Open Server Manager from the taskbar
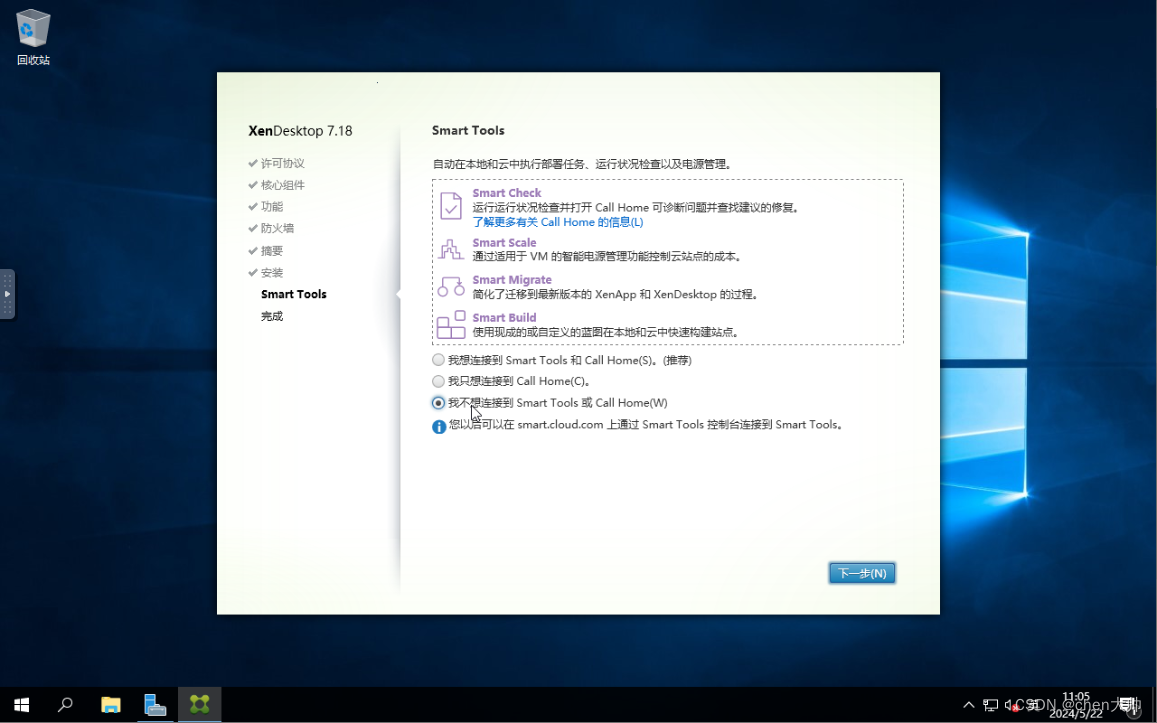Screen dimensions: 1157x723 (x=155, y=705)
